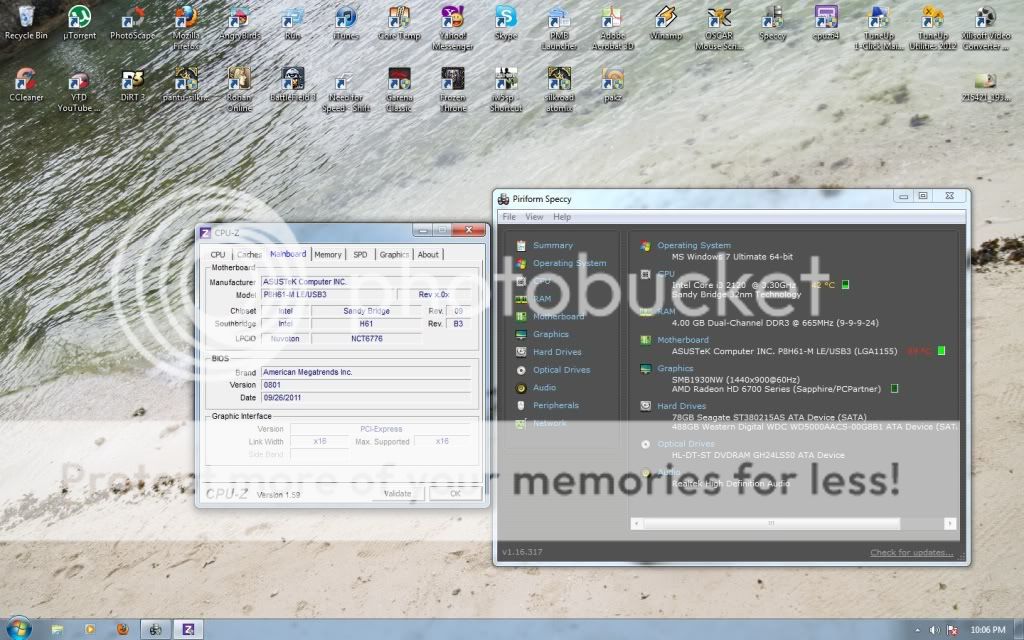Switch to Caches tab in CPU-Z

tap(249, 255)
